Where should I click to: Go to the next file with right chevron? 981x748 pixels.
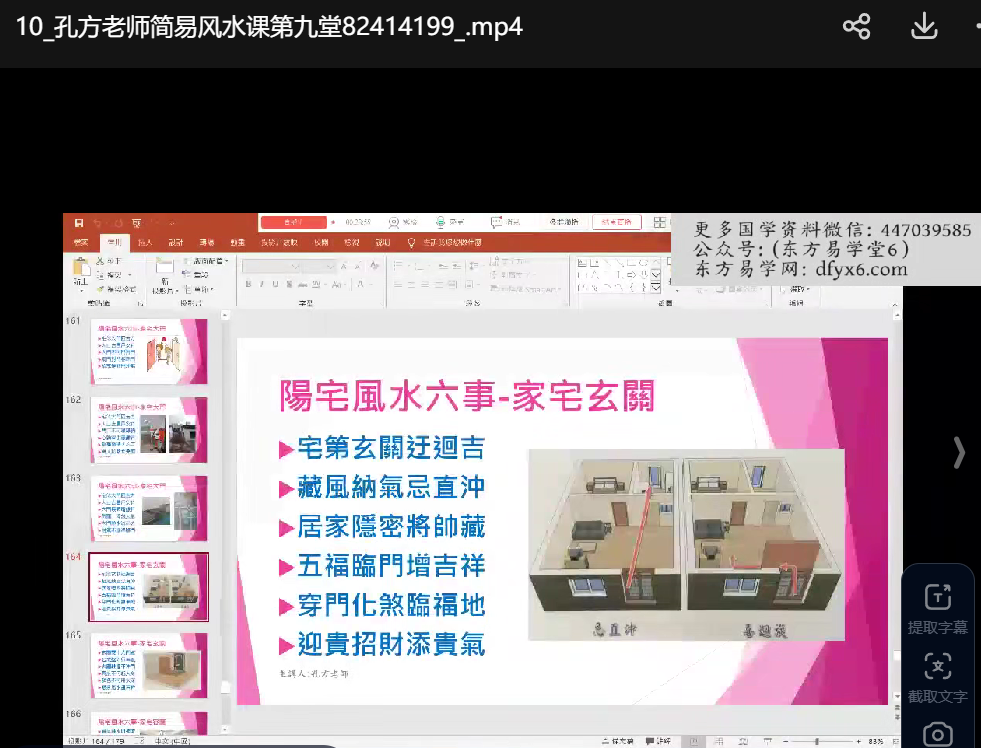pyautogui.click(x=959, y=452)
